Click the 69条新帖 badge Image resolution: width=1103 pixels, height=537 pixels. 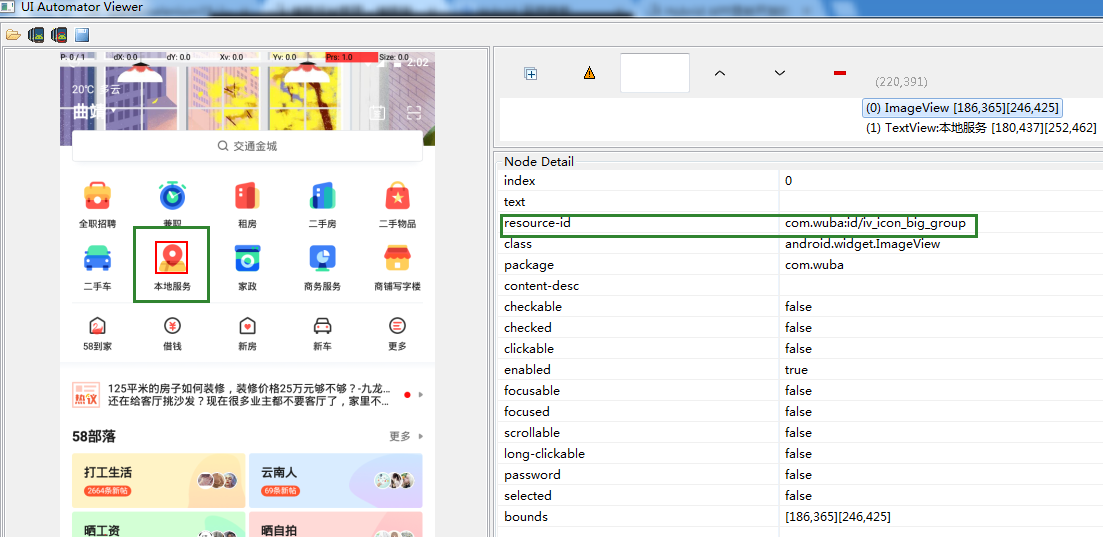[281, 491]
